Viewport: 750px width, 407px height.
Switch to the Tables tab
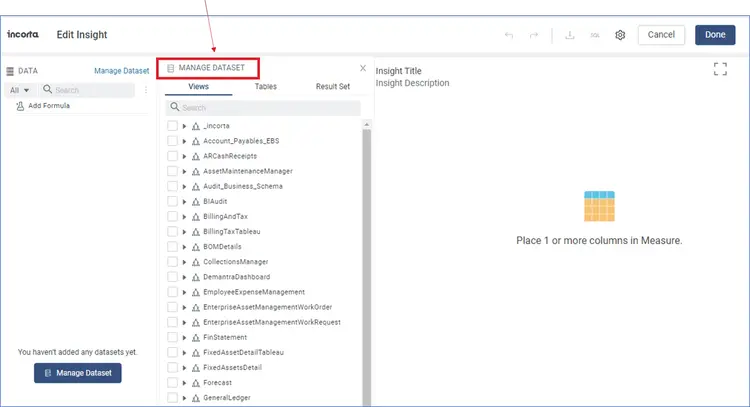click(x=265, y=87)
